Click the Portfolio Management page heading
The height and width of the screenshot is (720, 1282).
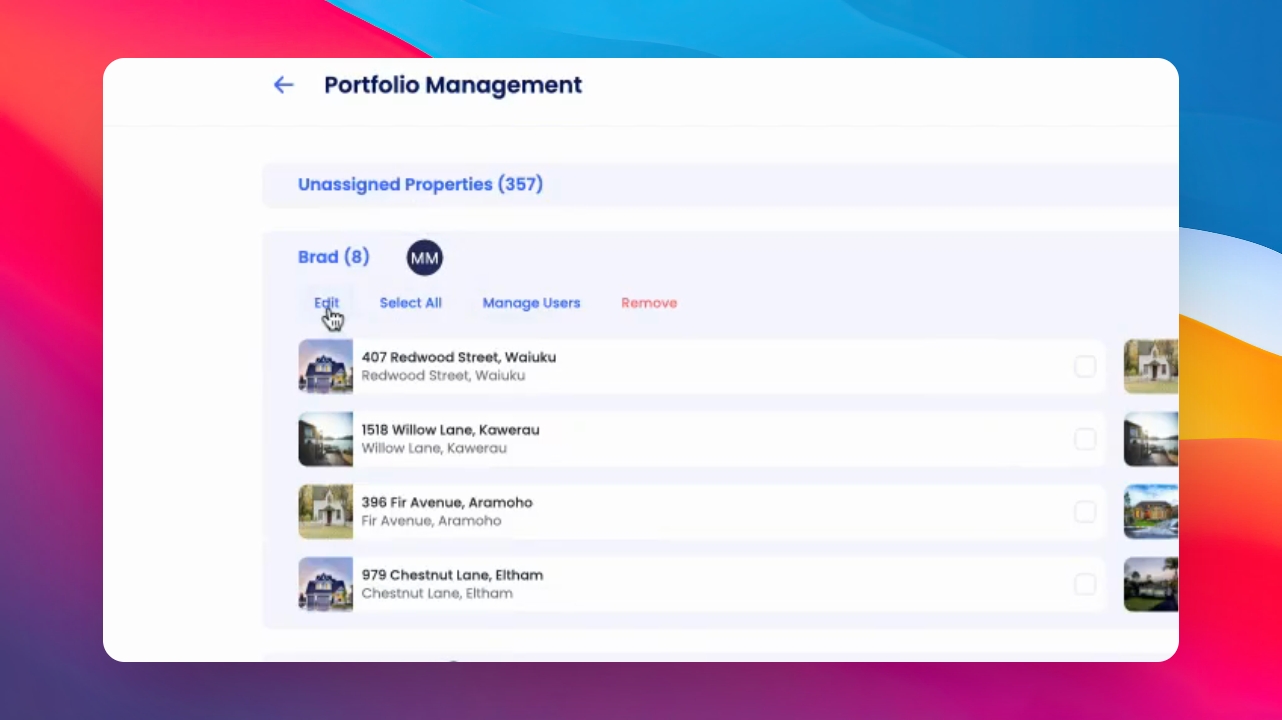pos(453,85)
